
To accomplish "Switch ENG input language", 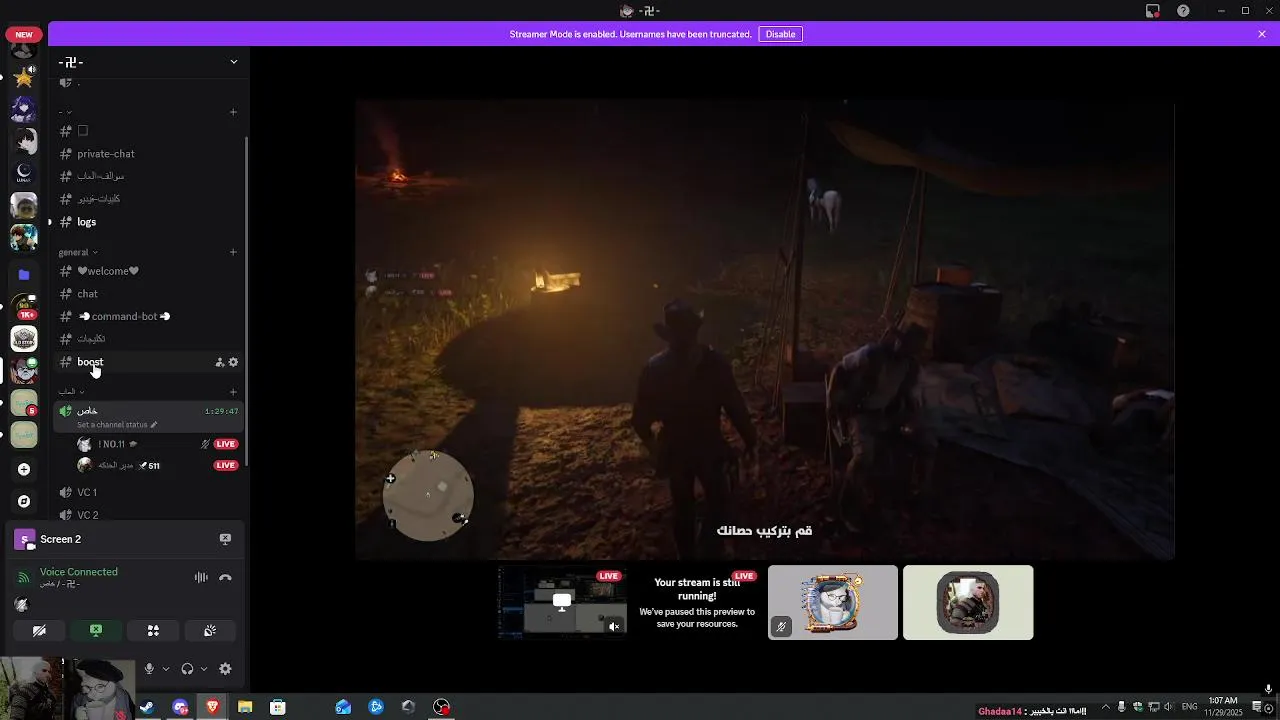I will click(x=1190, y=707).
